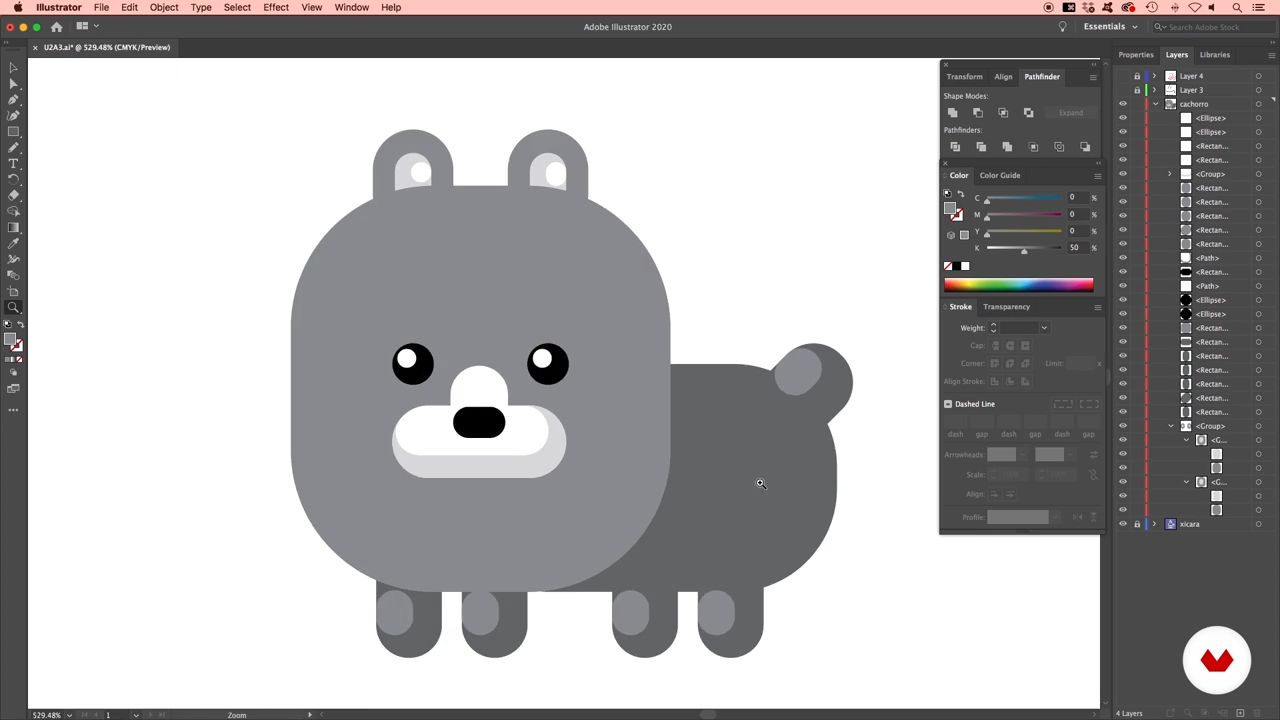Collapse the cachorro layer
Screen dimensions: 1280x720
[x=1155, y=104]
